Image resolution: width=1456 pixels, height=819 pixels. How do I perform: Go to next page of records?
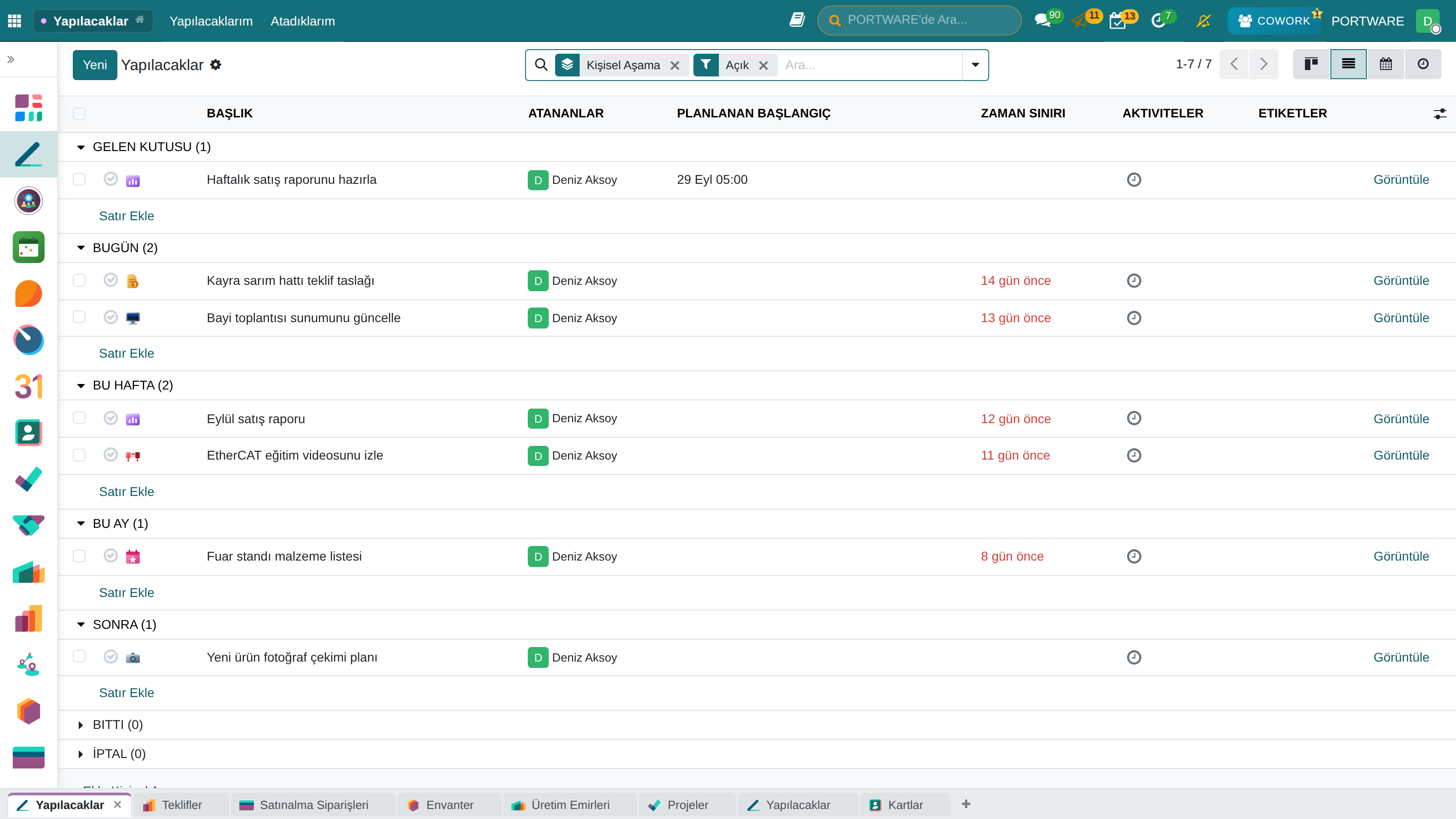point(1263,64)
